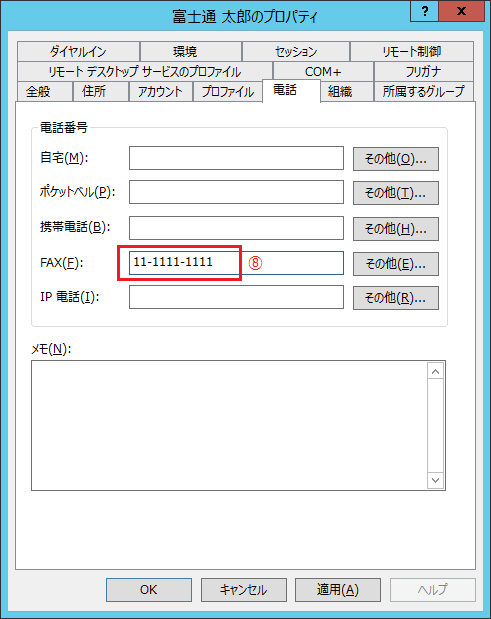Open the アカウント tab

(160, 92)
